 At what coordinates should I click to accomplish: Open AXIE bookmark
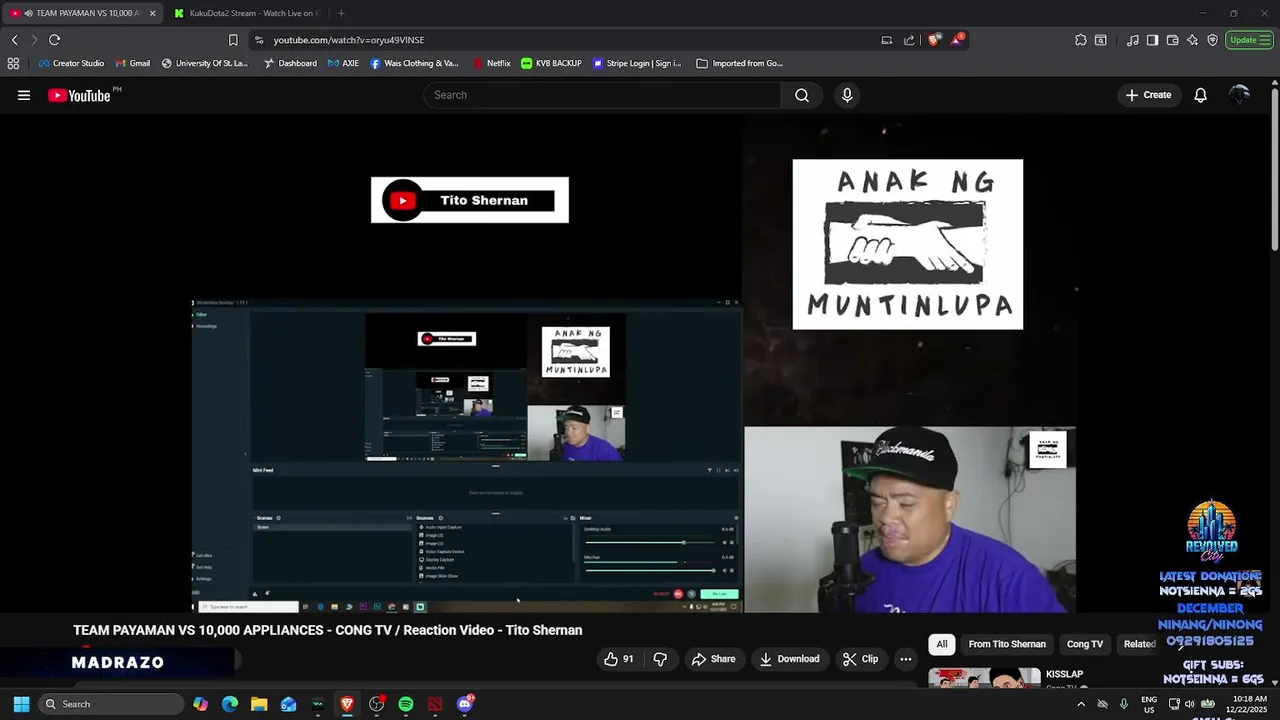[342, 63]
